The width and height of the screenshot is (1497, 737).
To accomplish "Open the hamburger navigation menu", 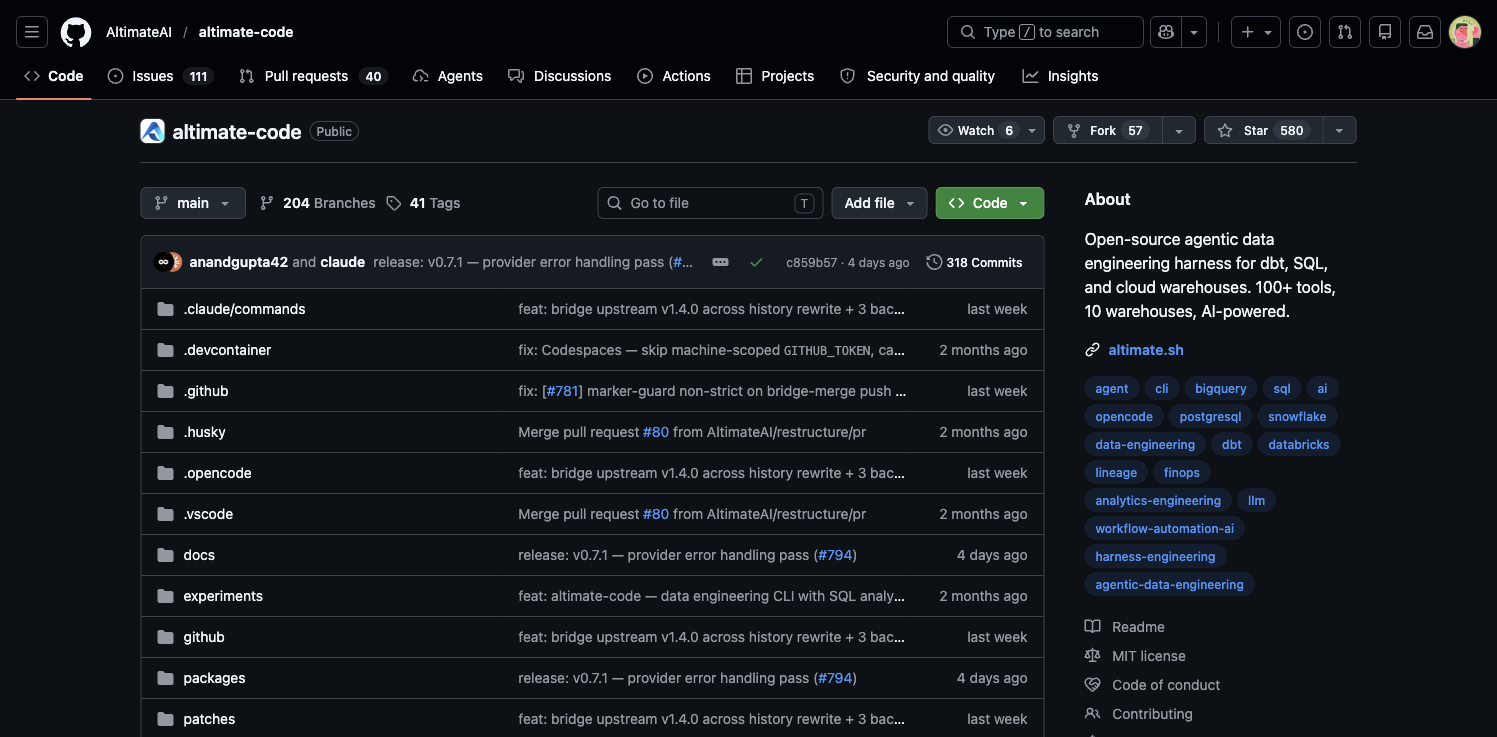I will click(x=32, y=32).
